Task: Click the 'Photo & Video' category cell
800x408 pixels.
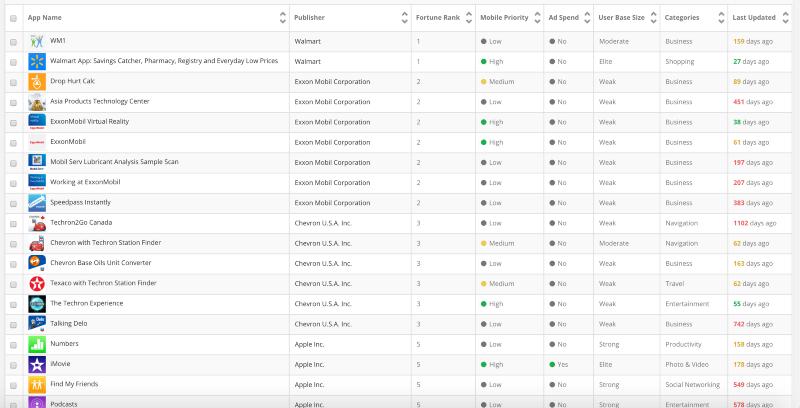Action: coord(686,365)
